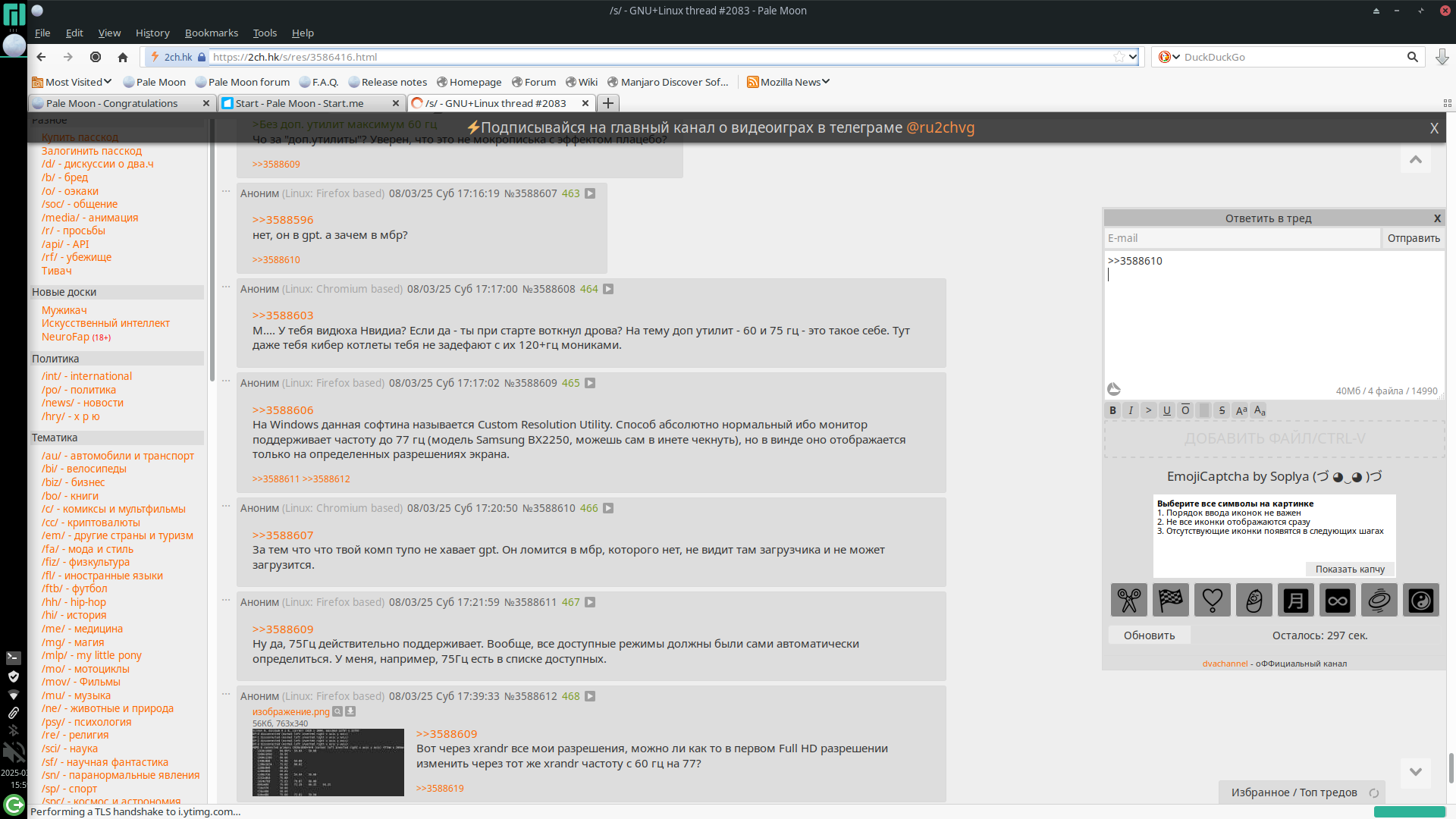1456x819 pixels.
Task: Open post menu arrow for №3588607
Action: [590, 193]
